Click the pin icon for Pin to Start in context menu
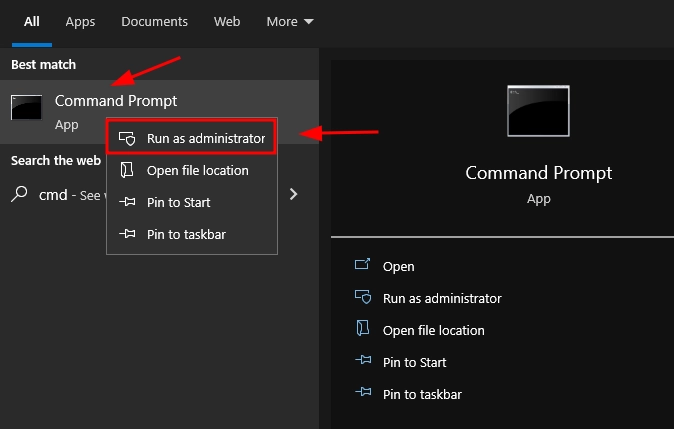 [127, 202]
